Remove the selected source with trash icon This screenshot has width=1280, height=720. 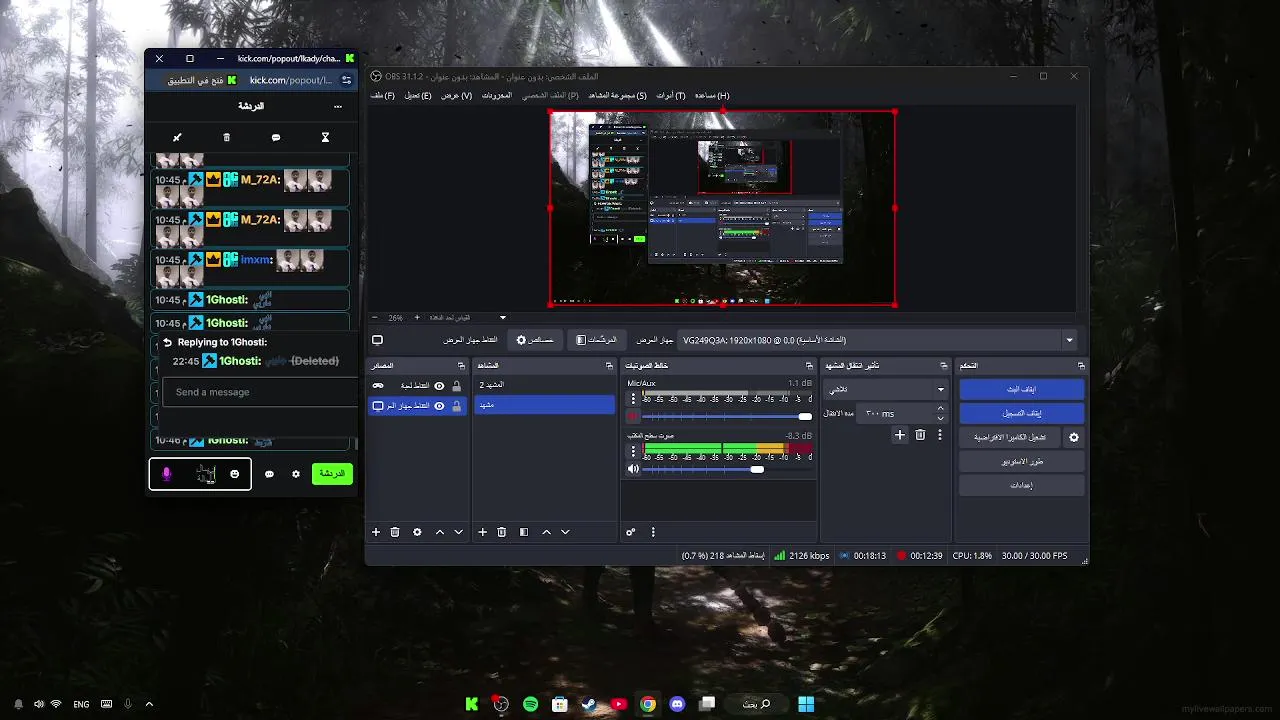[395, 532]
